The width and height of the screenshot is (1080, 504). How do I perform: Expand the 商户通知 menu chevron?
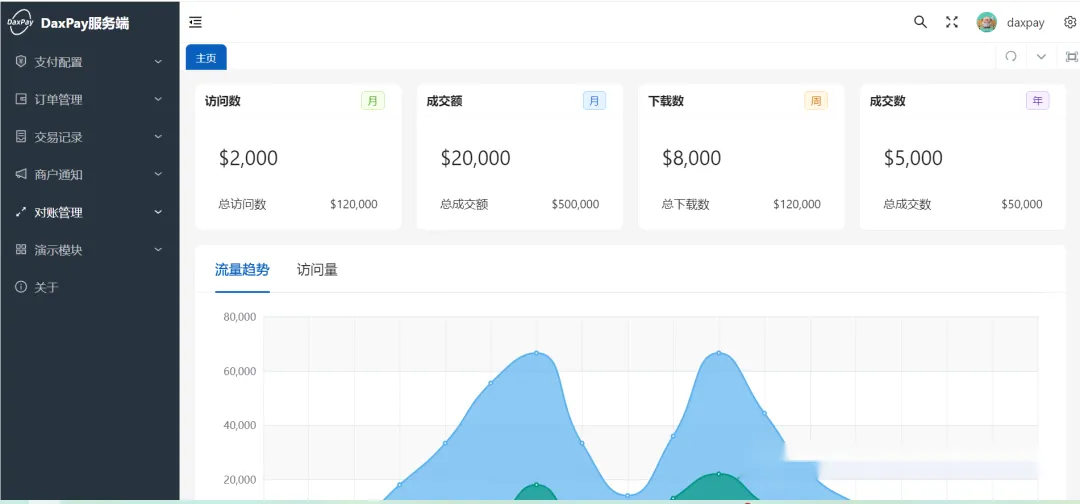coord(158,174)
